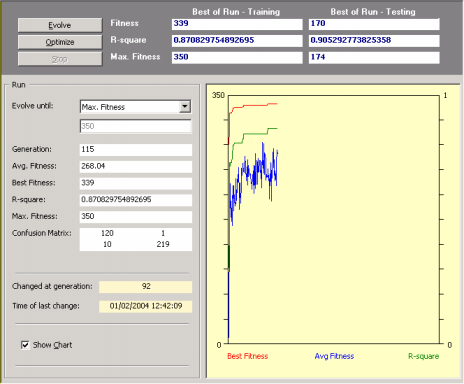Click the green R-square legend label

click(424, 356)
